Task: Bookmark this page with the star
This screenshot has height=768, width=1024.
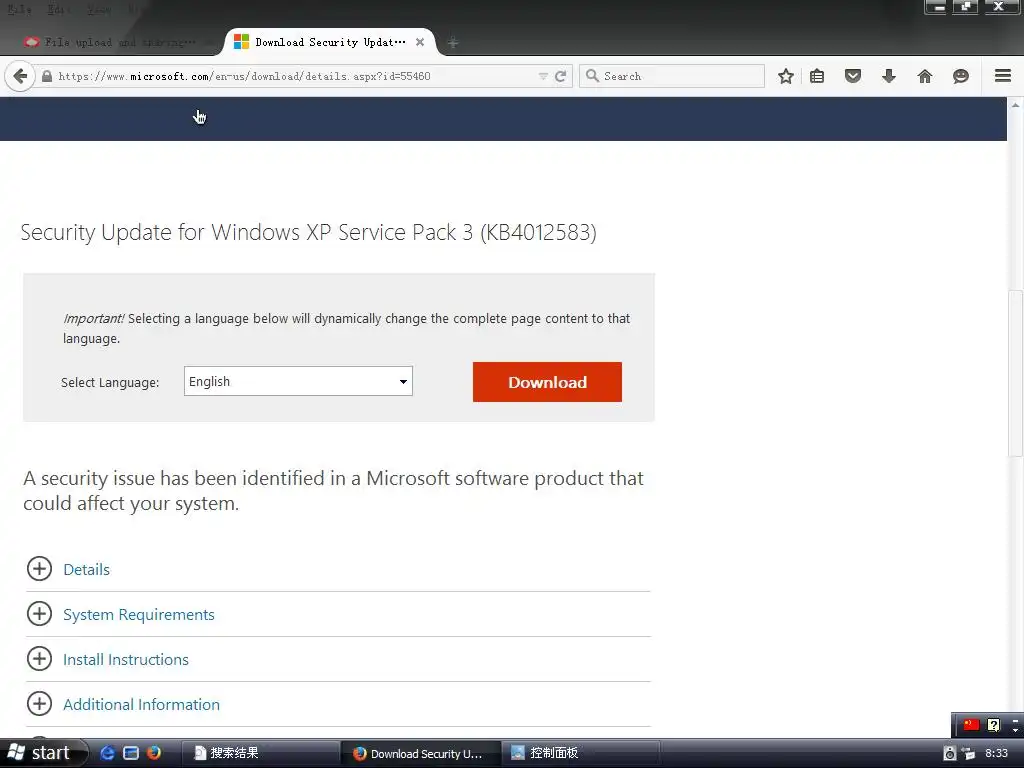Action: pos(786,76)
